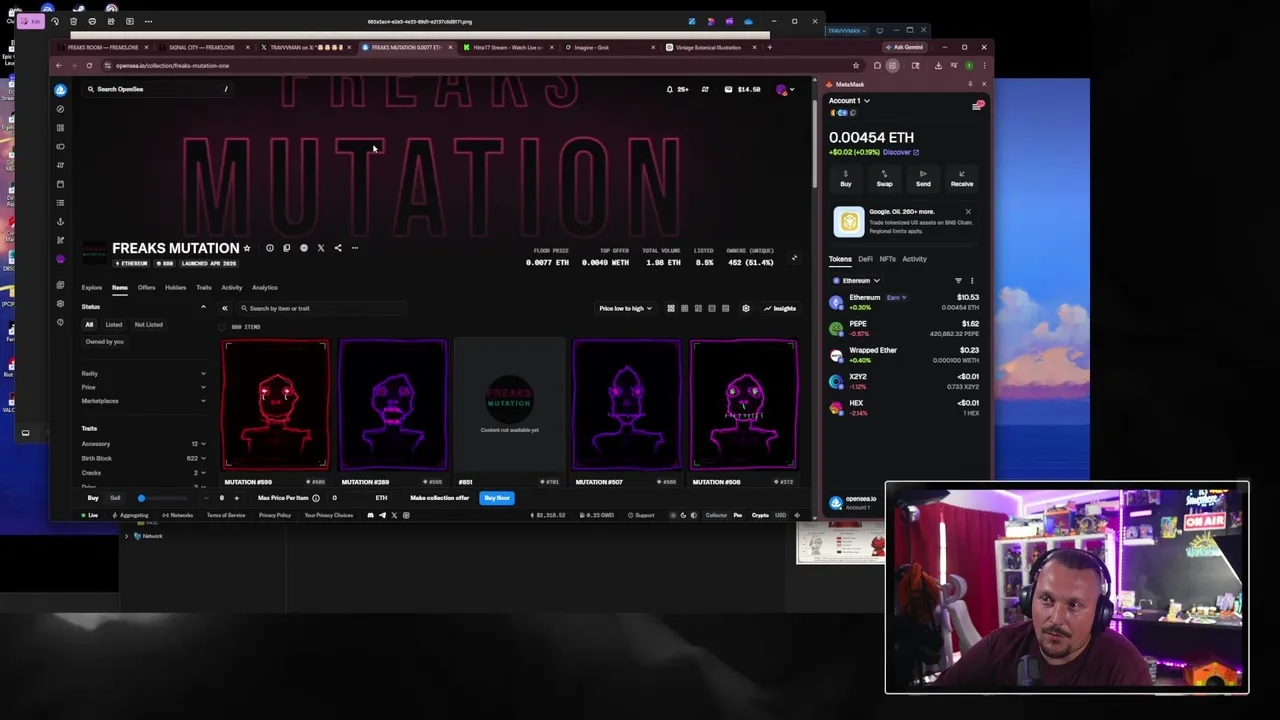Switch to the Hitta17 Stream browser tab
This screenshot has height=720, width=1280.
click(505, 47)
